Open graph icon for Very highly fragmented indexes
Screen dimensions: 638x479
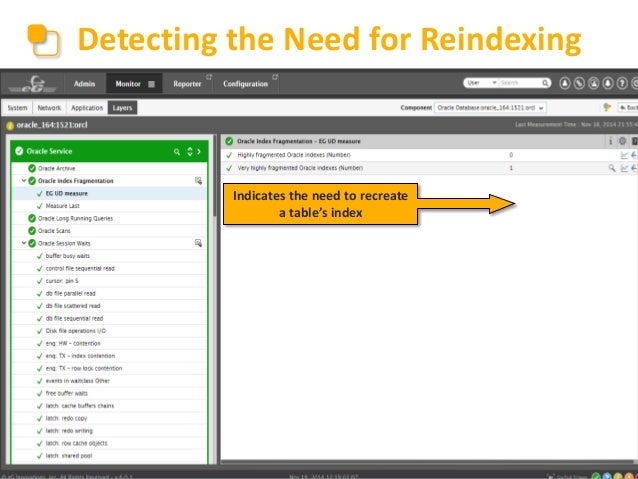point(624,168)
